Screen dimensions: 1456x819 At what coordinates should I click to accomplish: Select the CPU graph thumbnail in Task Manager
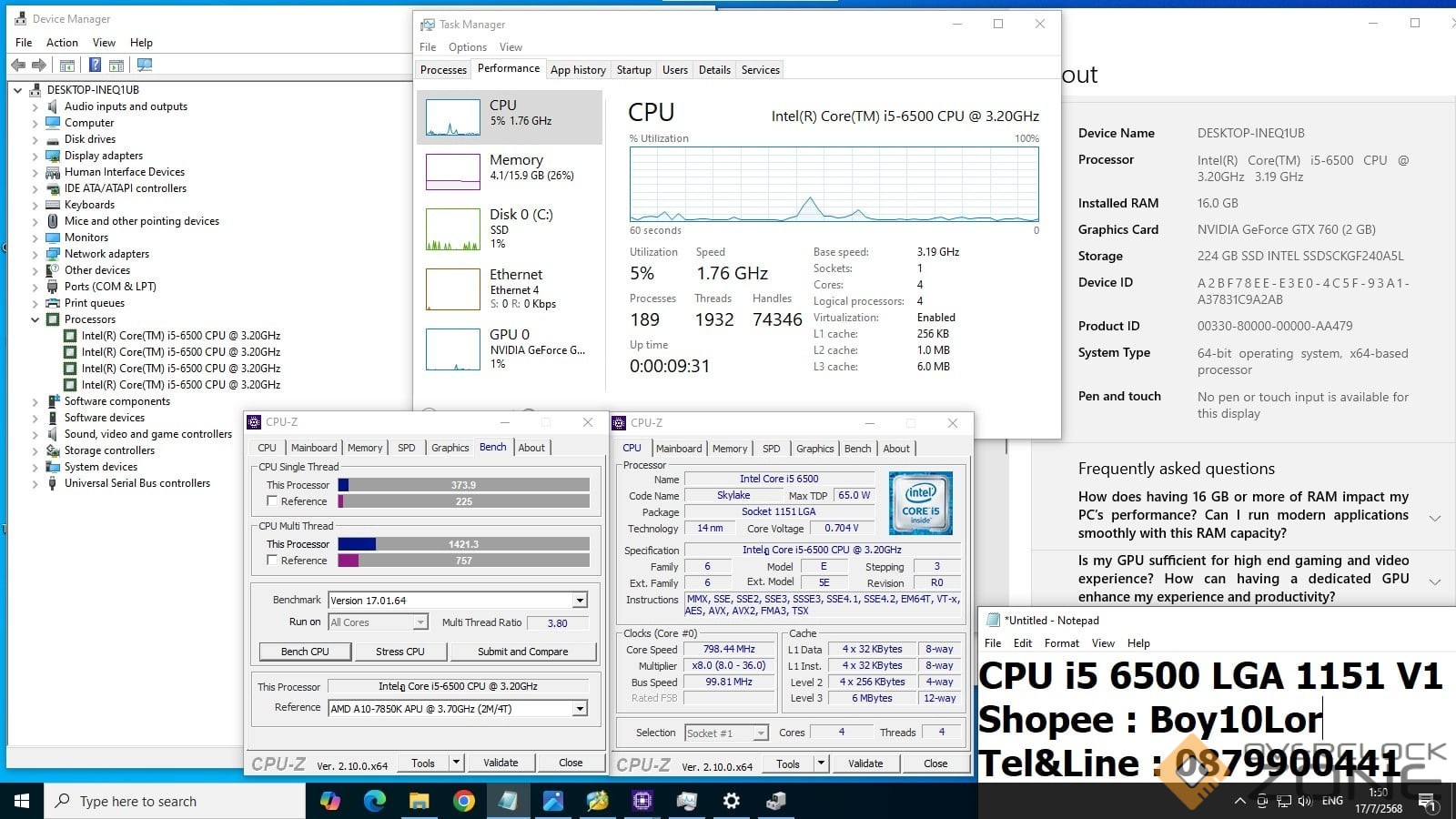(x=453, y=117)
